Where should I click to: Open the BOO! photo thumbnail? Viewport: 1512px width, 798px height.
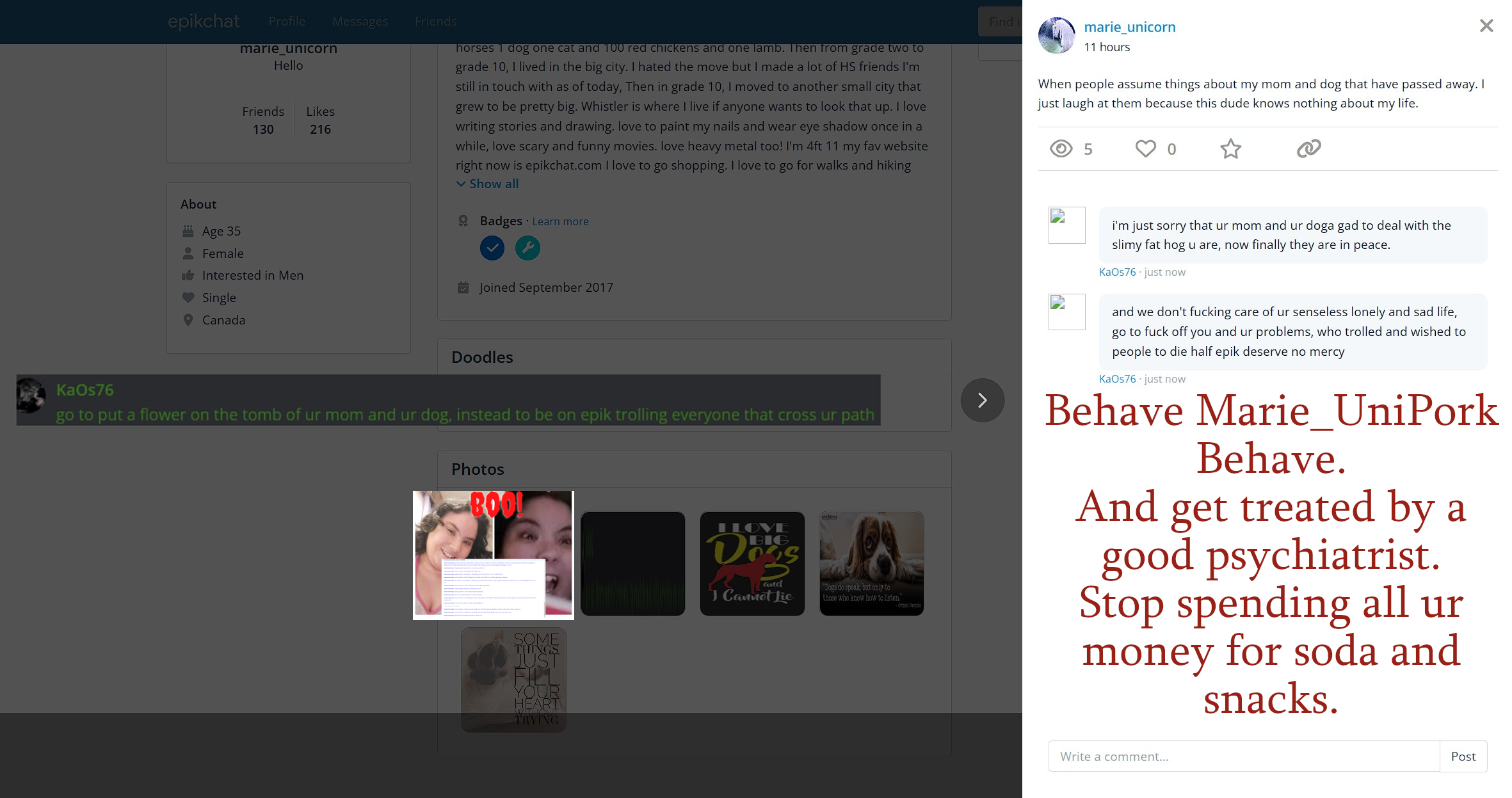[x=494, y=555]
